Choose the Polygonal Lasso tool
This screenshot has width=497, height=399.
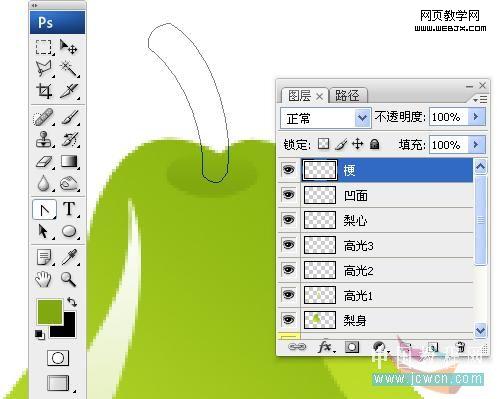click(44, 68)
